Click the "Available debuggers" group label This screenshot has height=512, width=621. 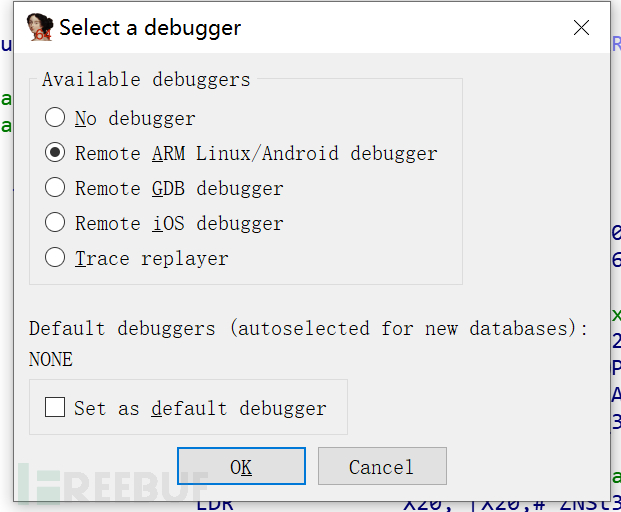pyautogui.click(x=146, y=79)
